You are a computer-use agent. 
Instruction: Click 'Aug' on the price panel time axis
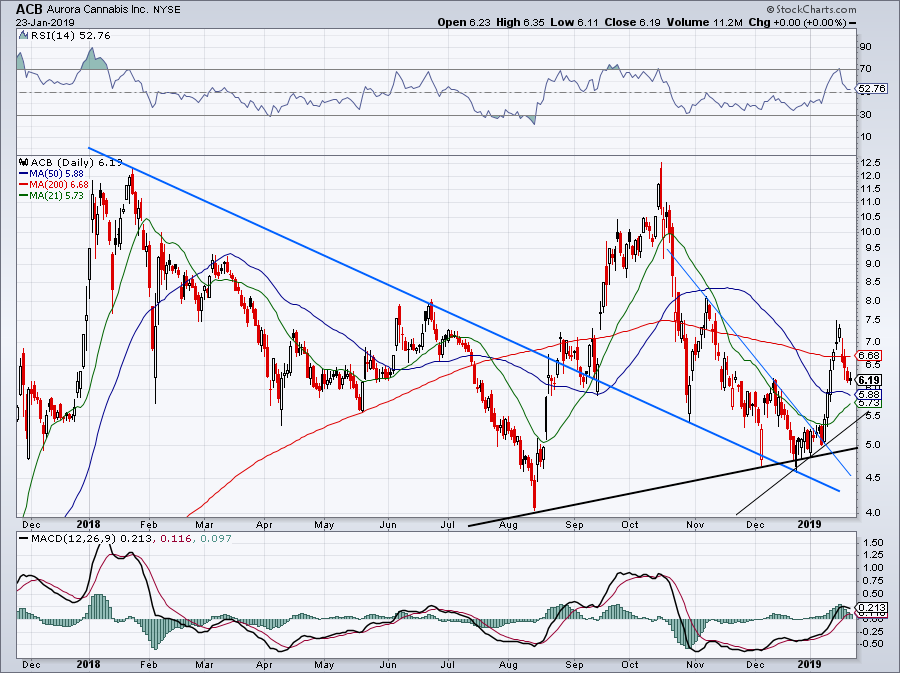pyautogui.click(x=509, y=524)
